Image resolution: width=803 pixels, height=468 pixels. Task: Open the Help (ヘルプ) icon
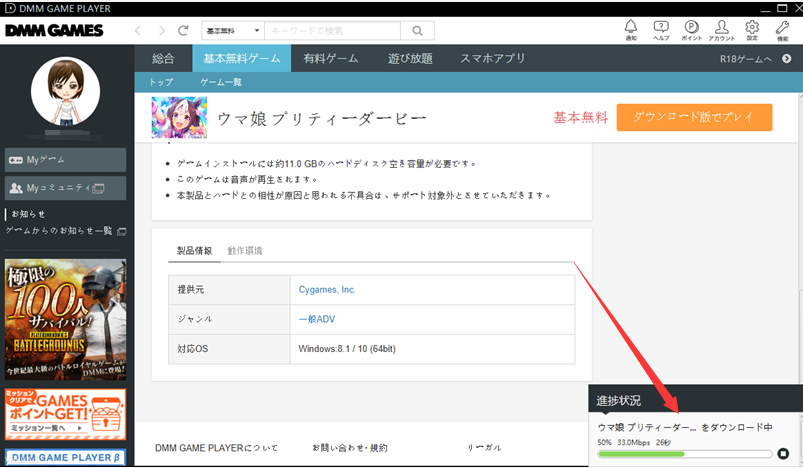pyautogui.click(x=661, y=27)
